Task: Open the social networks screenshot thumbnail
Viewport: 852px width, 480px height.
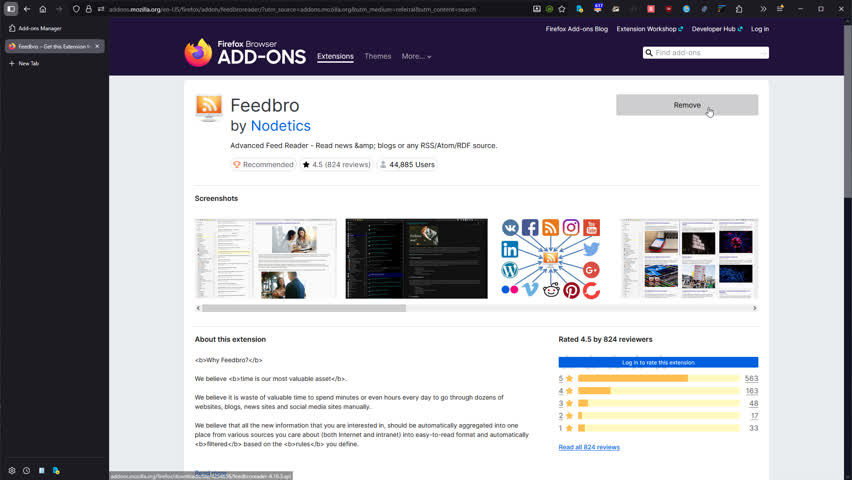Action: click(x=550, y=258)
